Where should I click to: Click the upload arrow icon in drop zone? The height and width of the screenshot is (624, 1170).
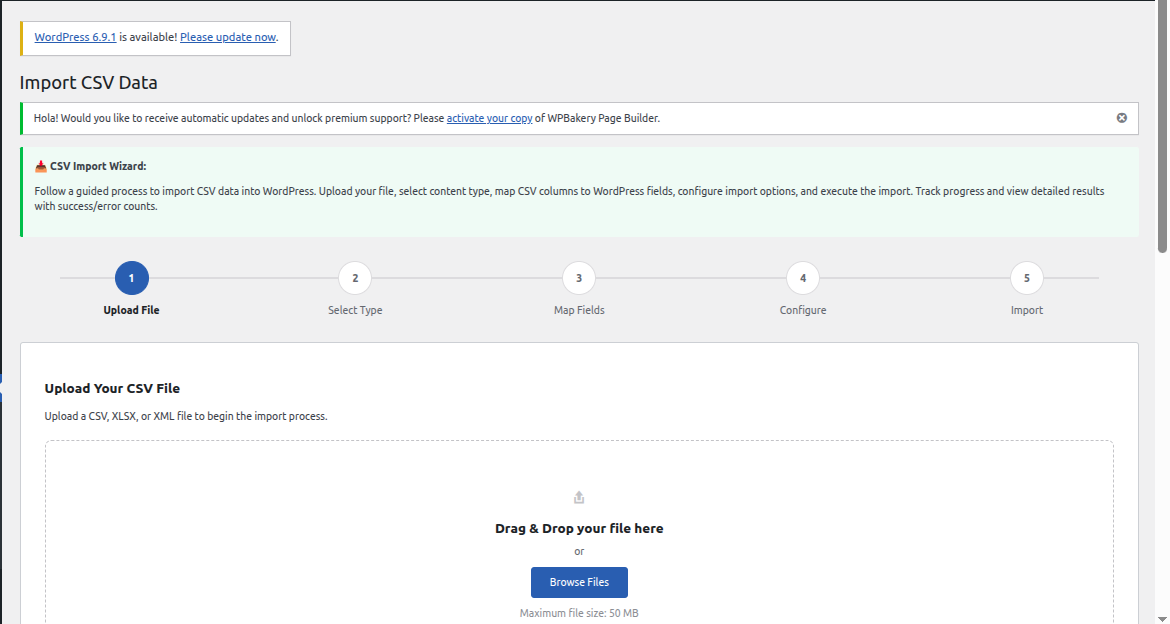[579, 498]
